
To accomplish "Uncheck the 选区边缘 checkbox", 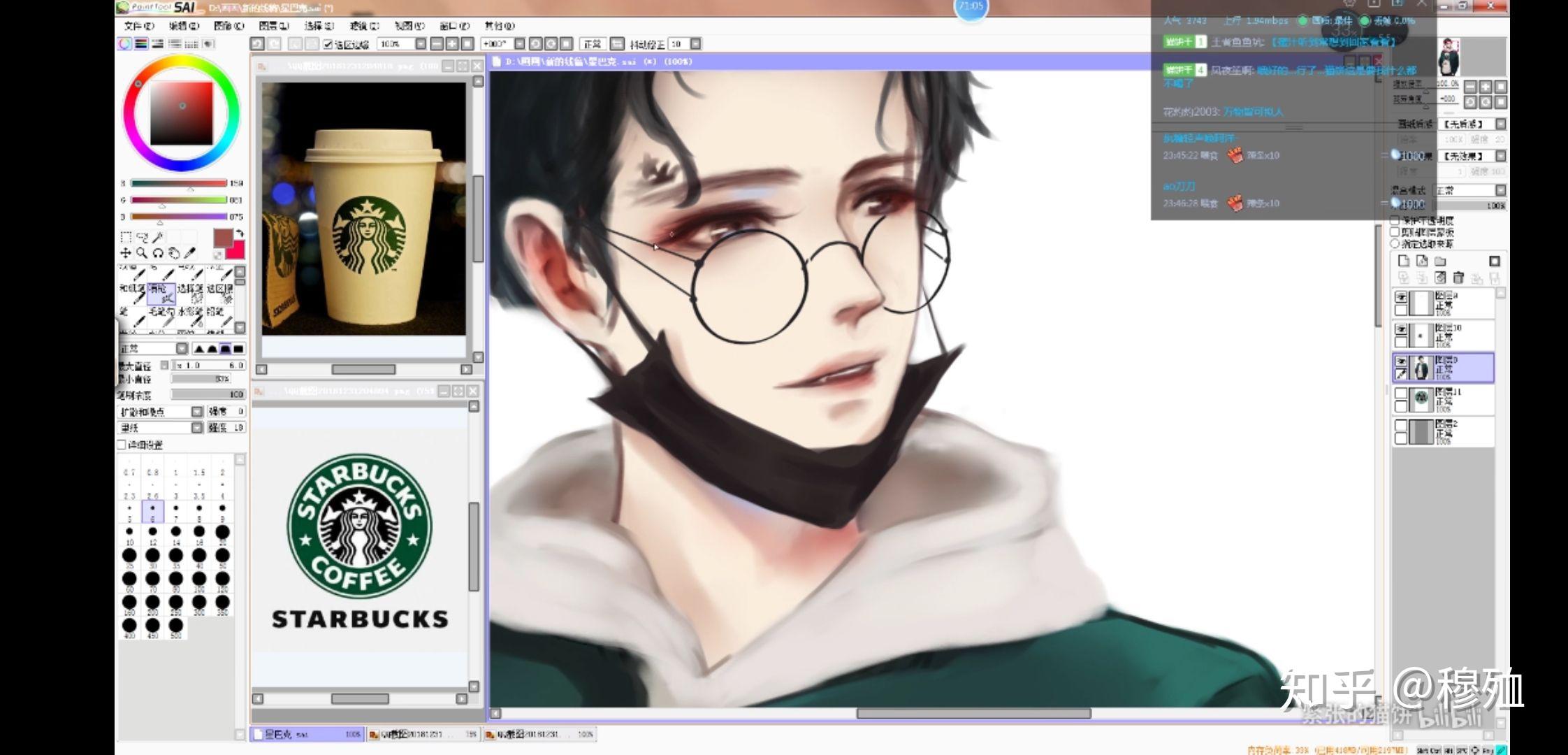I will (x=328, y=45).
